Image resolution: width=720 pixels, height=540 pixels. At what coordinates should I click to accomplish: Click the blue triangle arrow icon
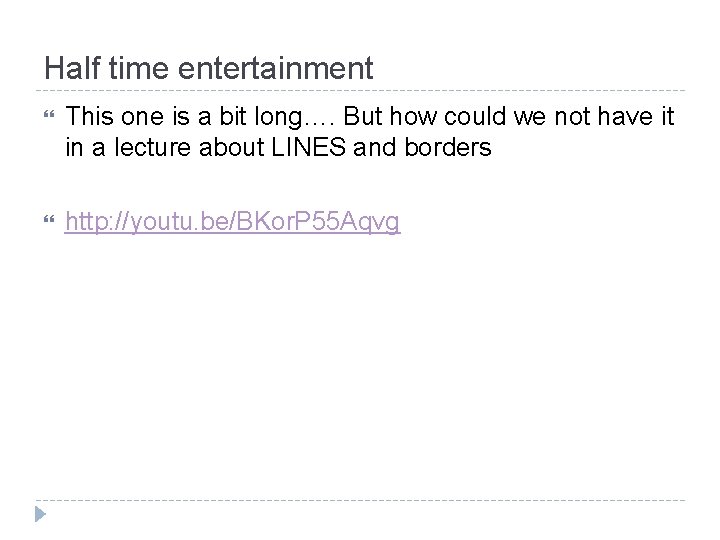[40, 514]
